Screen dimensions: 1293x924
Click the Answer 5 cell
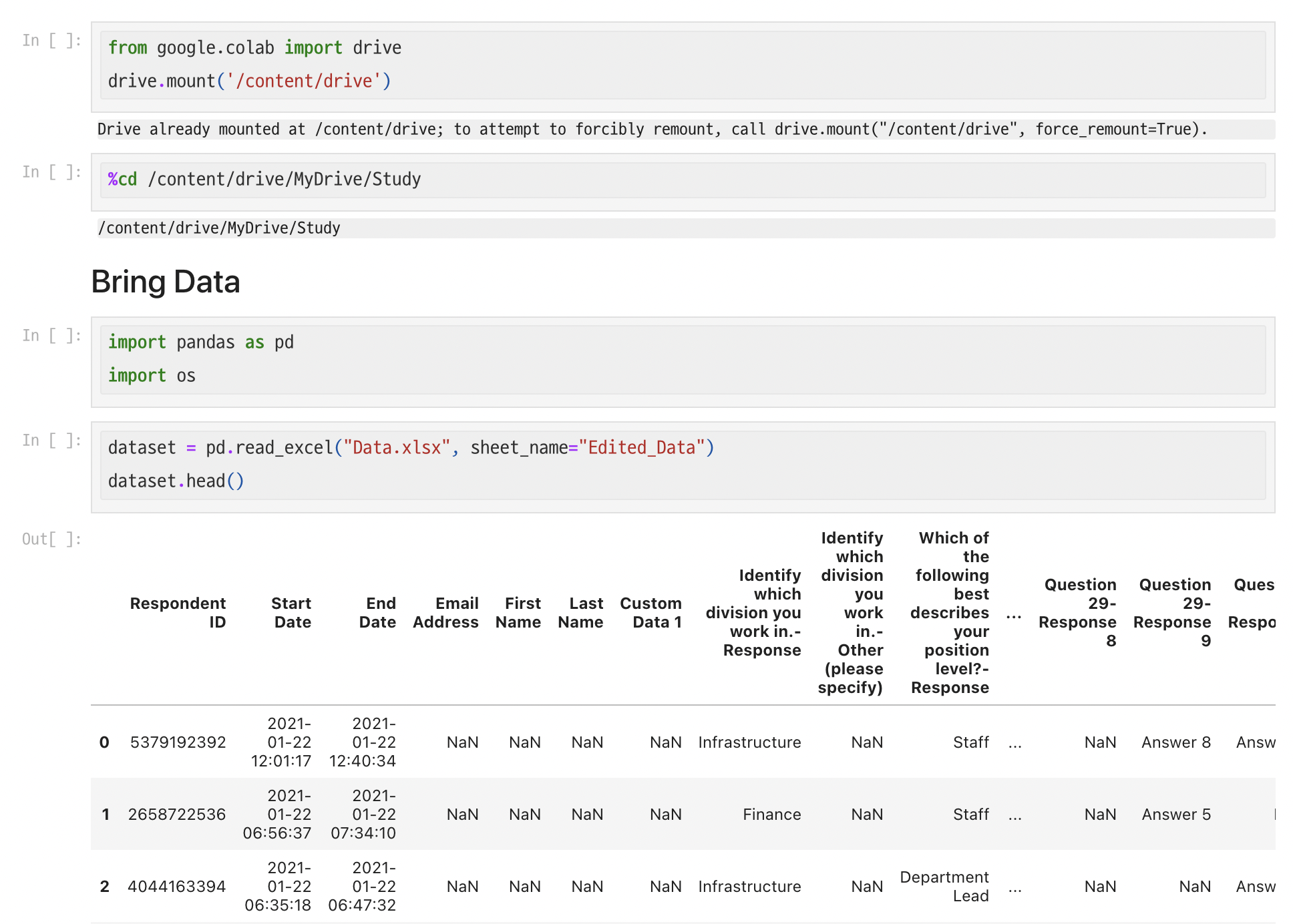(x=1175, y=815)
